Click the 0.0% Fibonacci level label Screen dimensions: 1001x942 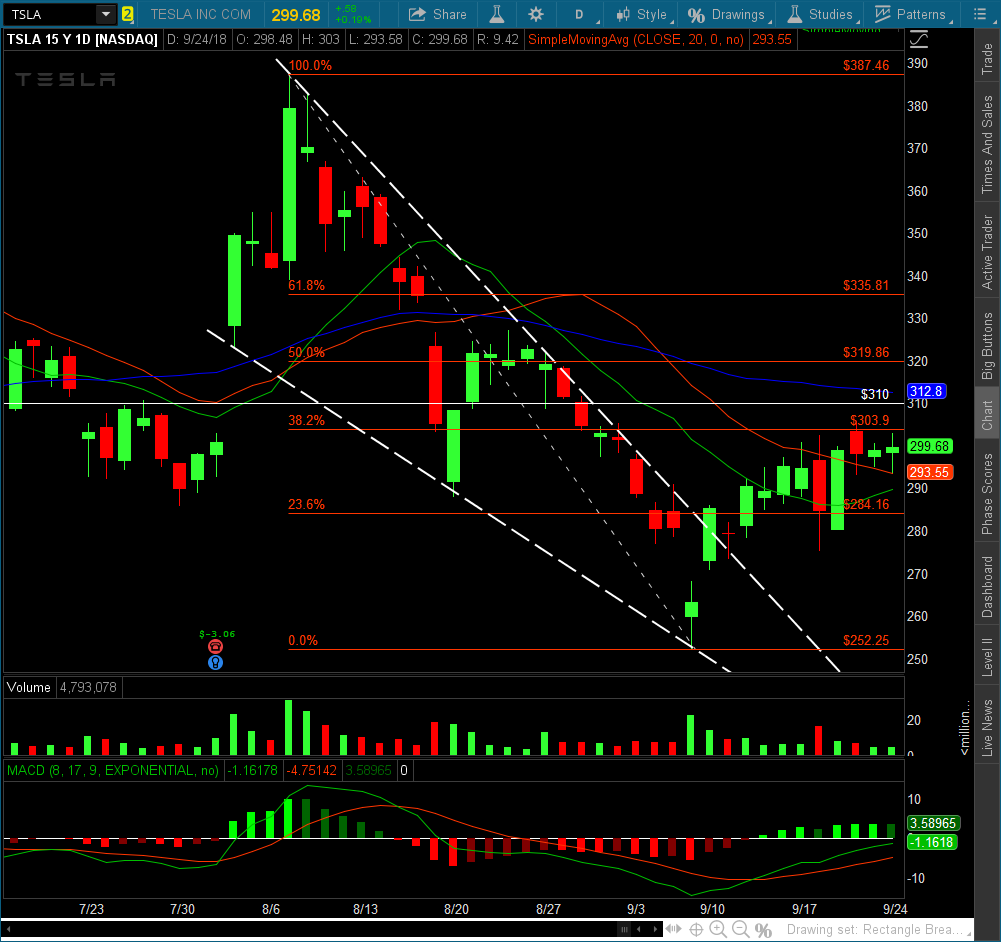(303, 640)
